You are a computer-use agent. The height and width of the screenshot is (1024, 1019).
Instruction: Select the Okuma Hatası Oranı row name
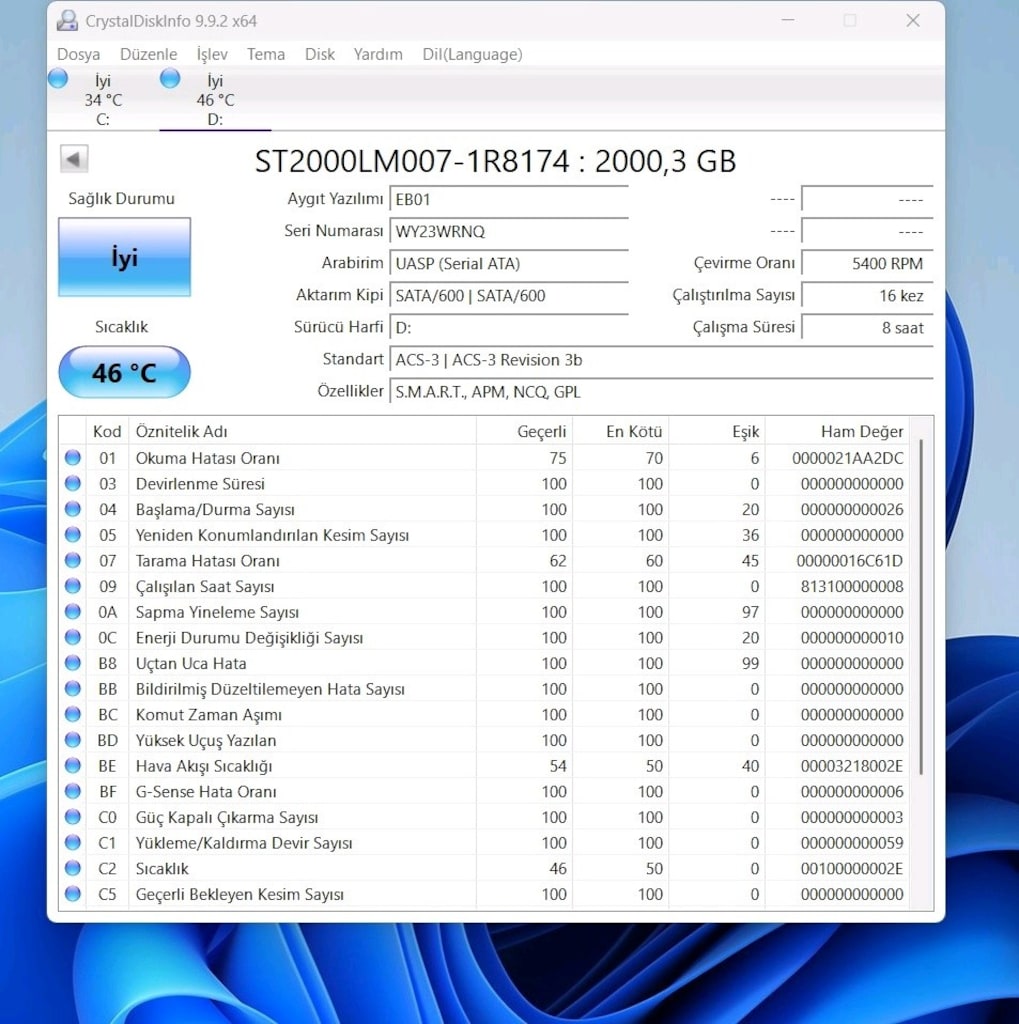point(207,458)
